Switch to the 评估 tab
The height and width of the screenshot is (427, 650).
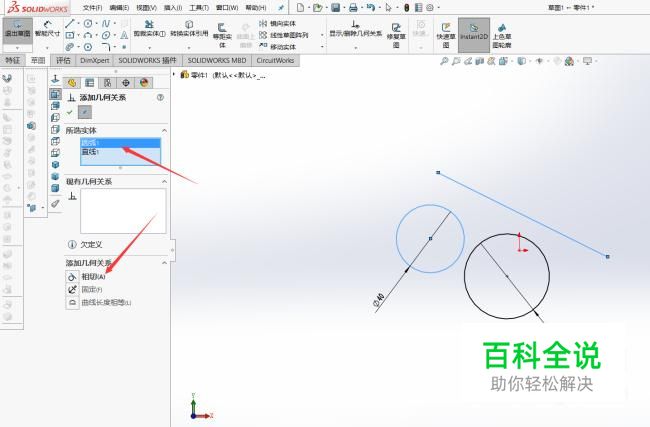coord(63,61)
